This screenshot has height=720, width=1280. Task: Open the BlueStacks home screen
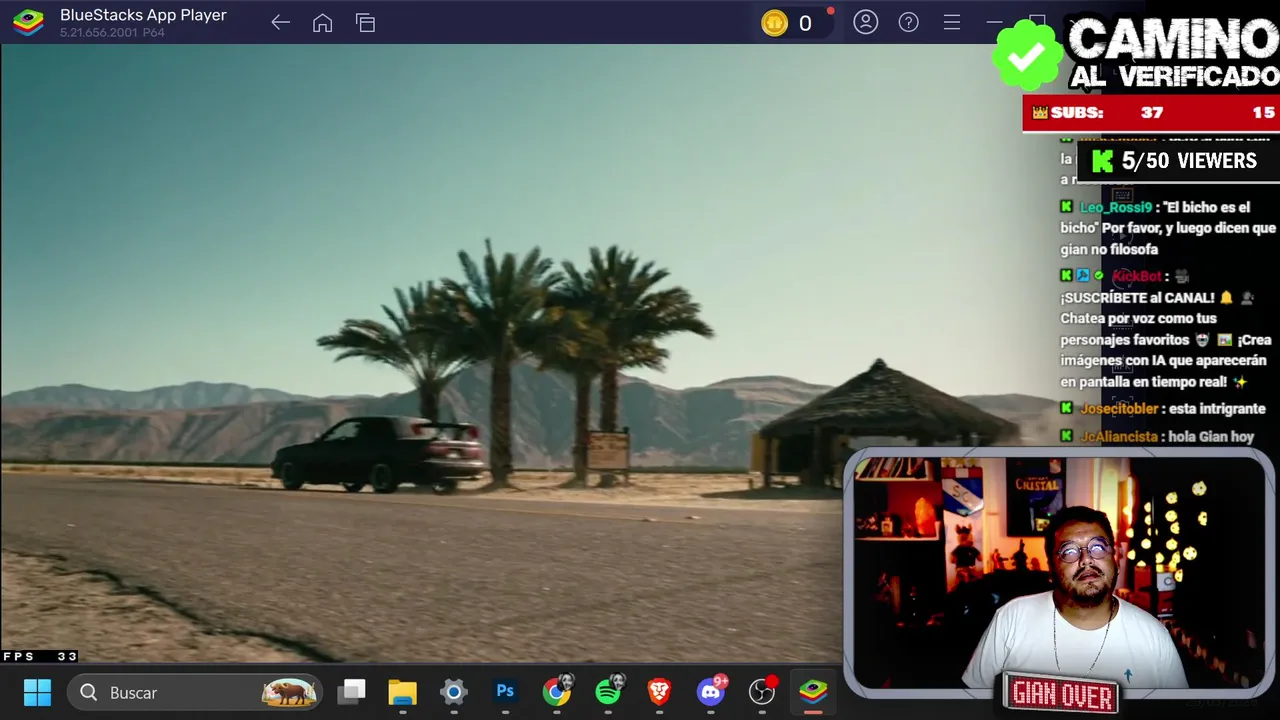pyautogui.click(x=322, y=23)
